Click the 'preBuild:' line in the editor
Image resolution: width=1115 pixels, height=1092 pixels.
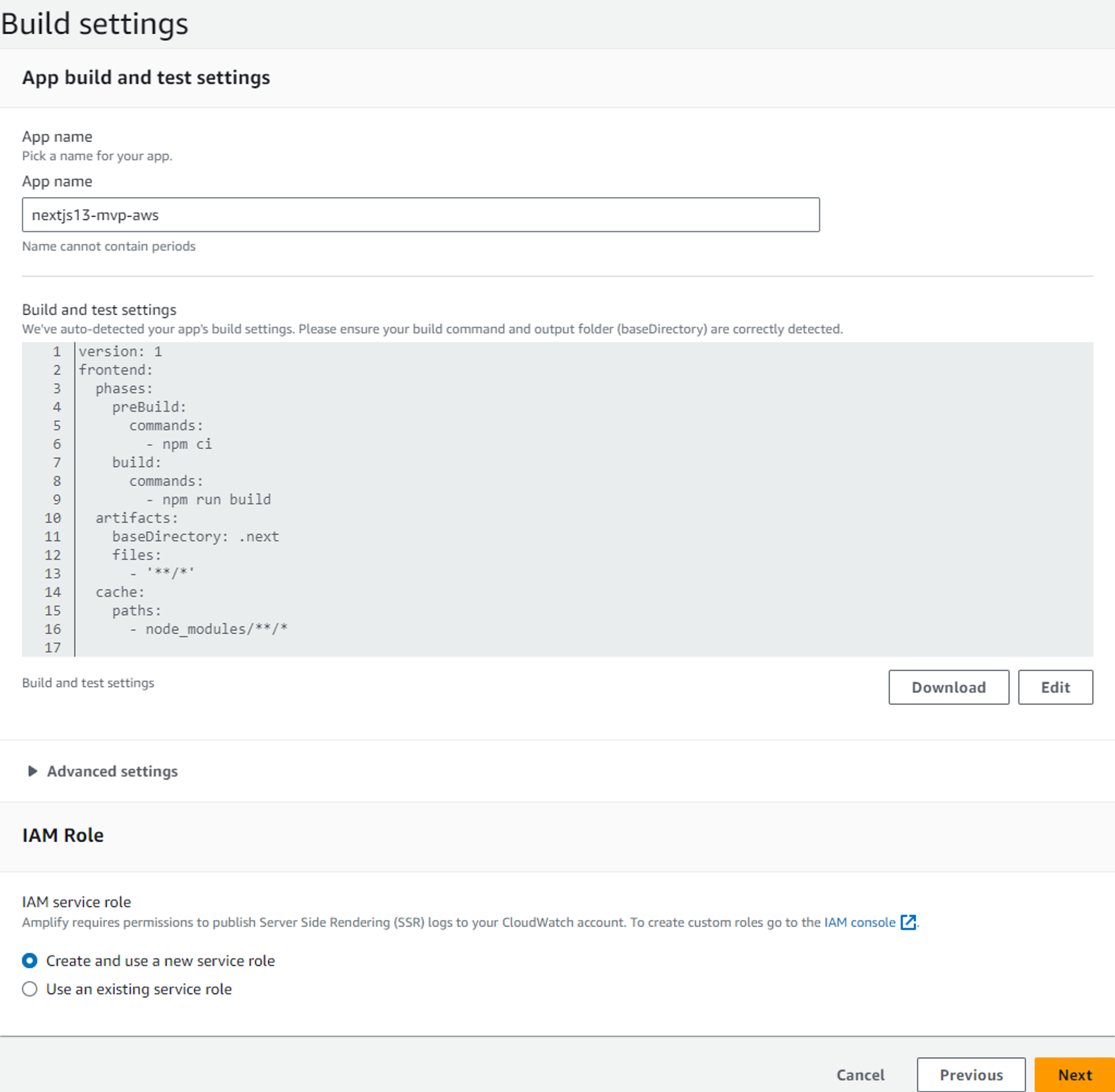[x=149, y=407]
